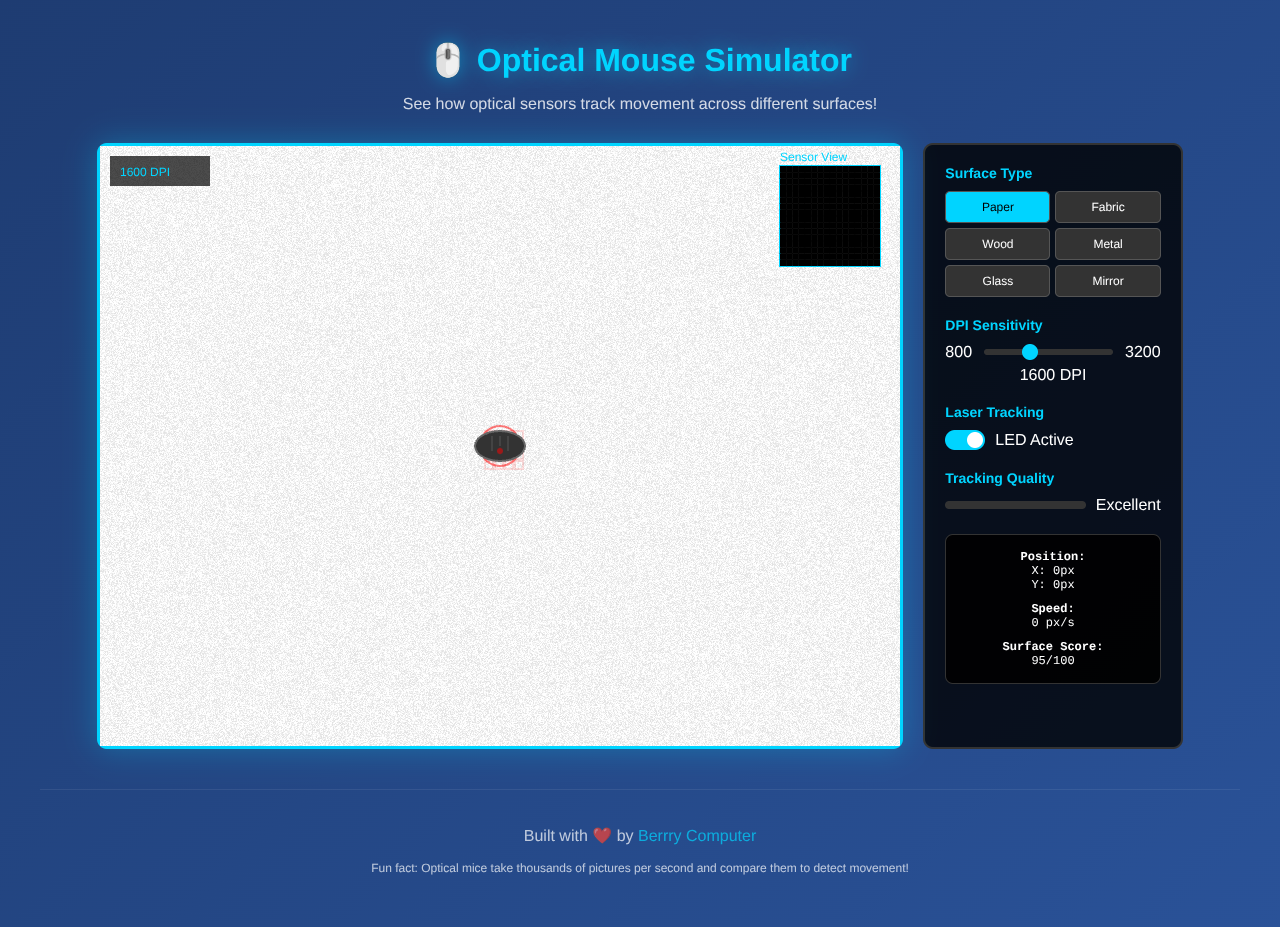Image resolution: width=1280 pixels, height=927 pixels.
Task: Click the mouse on the tracking surface
Action: (x=499, y=446)
